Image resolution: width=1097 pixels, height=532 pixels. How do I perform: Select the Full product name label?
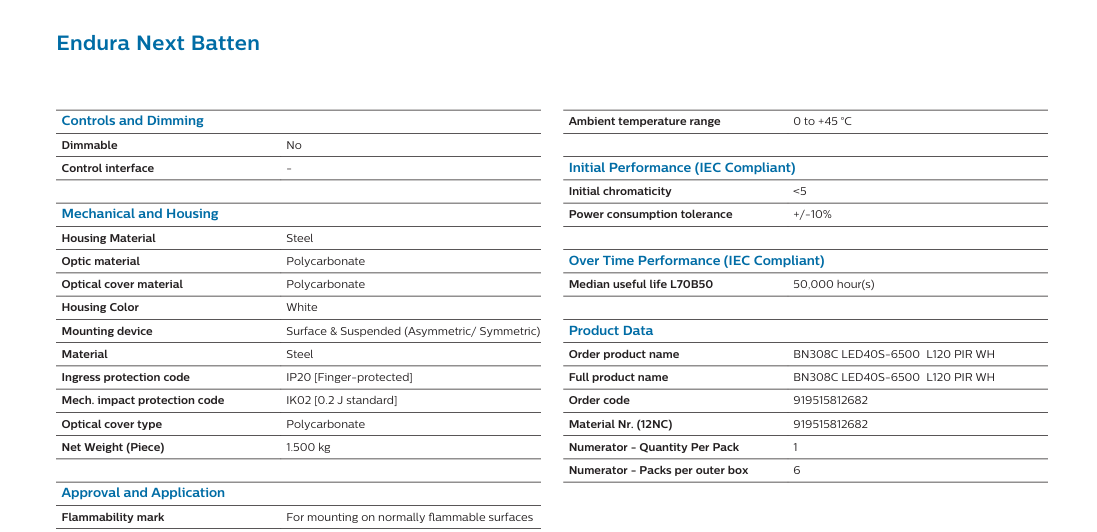tap(618, 378)
